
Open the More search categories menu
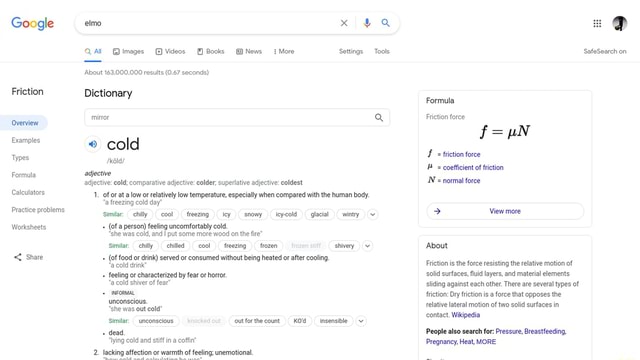(284, 51)
